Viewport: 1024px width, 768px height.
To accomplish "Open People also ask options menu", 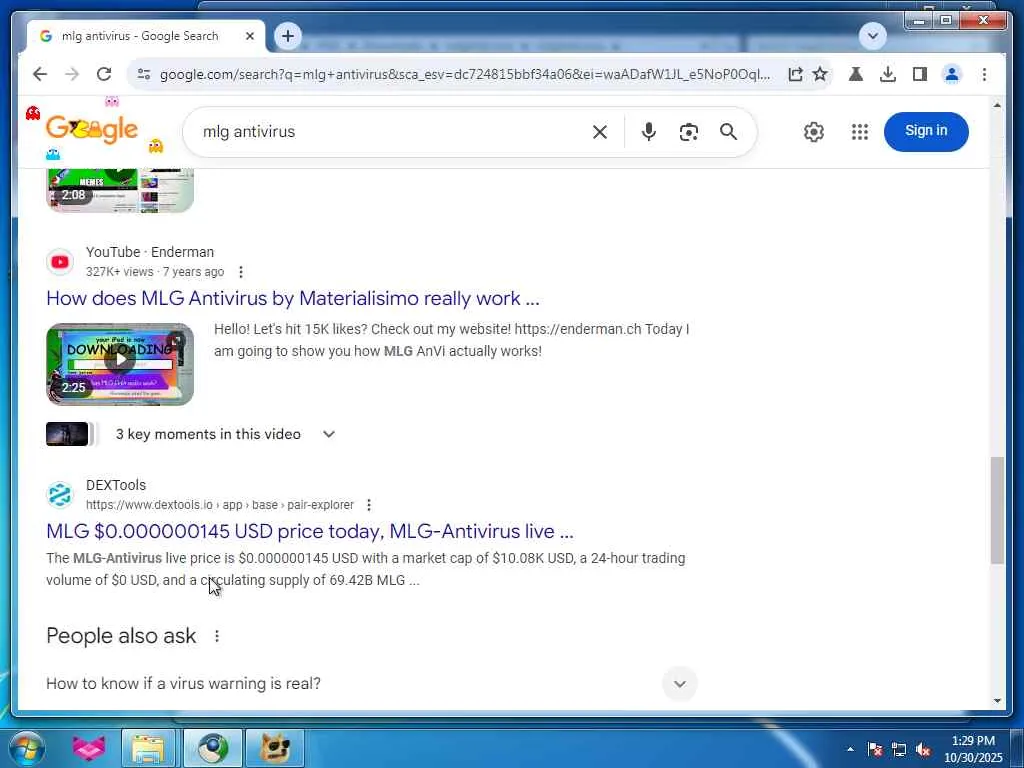I will (217, 635).
